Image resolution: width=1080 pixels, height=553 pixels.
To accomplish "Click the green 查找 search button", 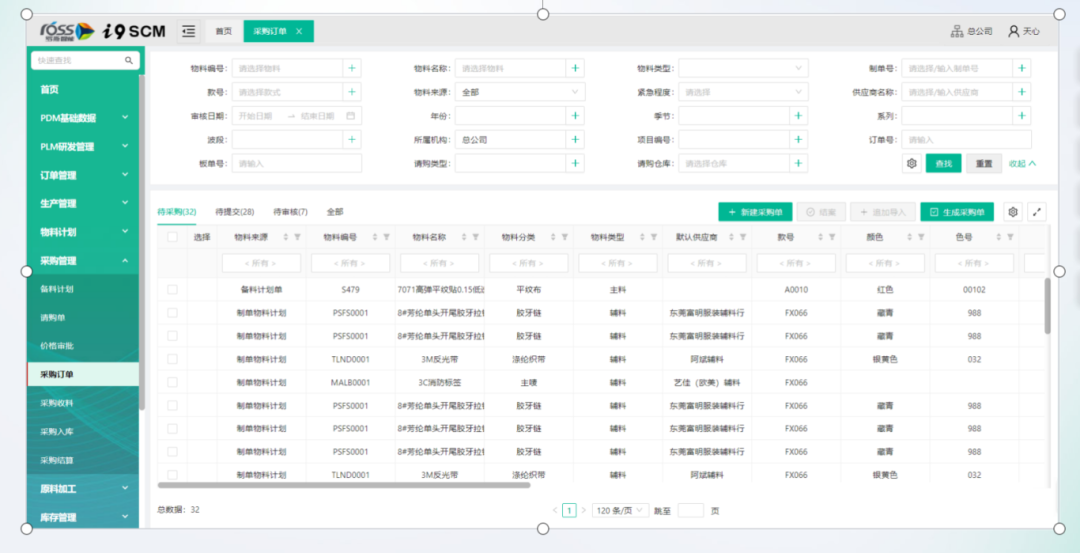I will (x=944, y=163).
